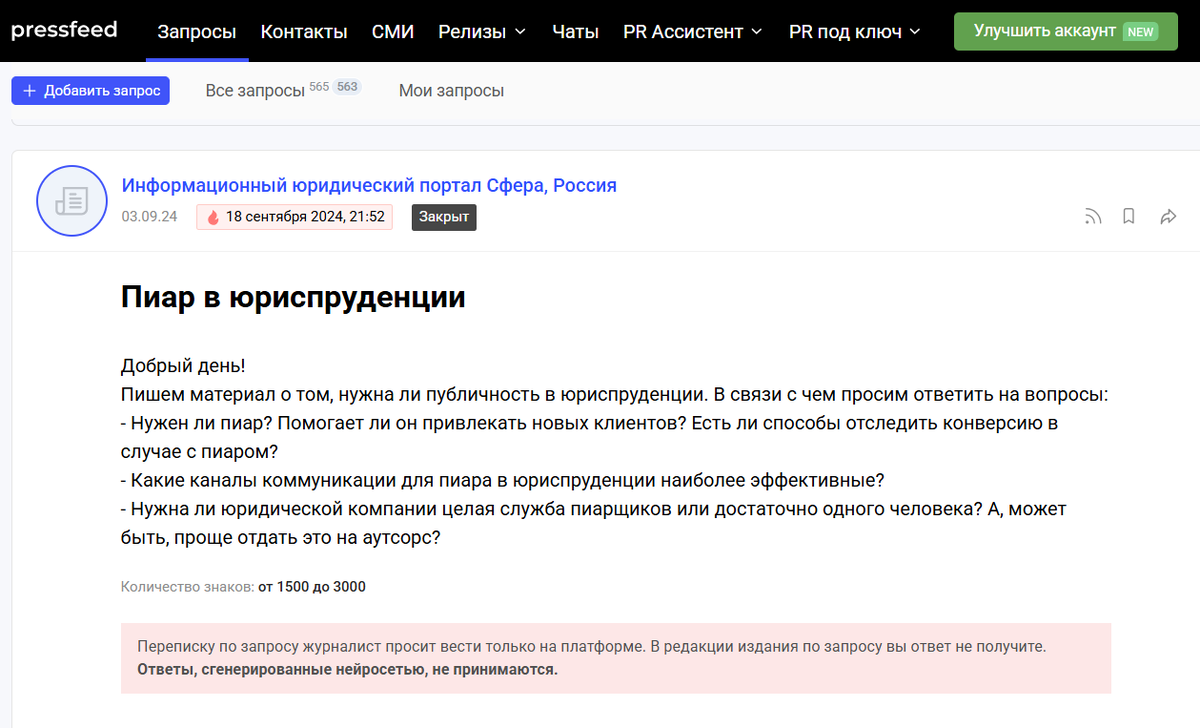Image resolution: width=1200 pixels, height=728 pixels.
Task: Switch to the Контакты section
Action: pos(304,31)
